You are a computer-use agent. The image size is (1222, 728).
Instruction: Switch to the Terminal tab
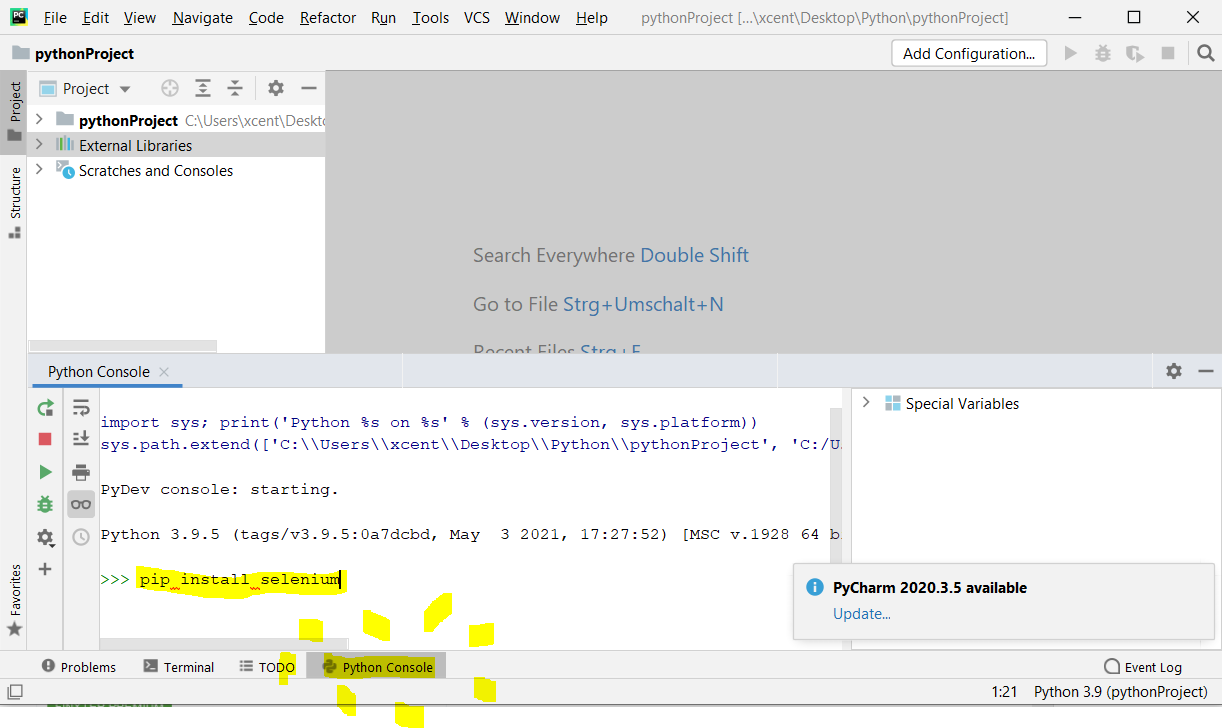[179, 667]
